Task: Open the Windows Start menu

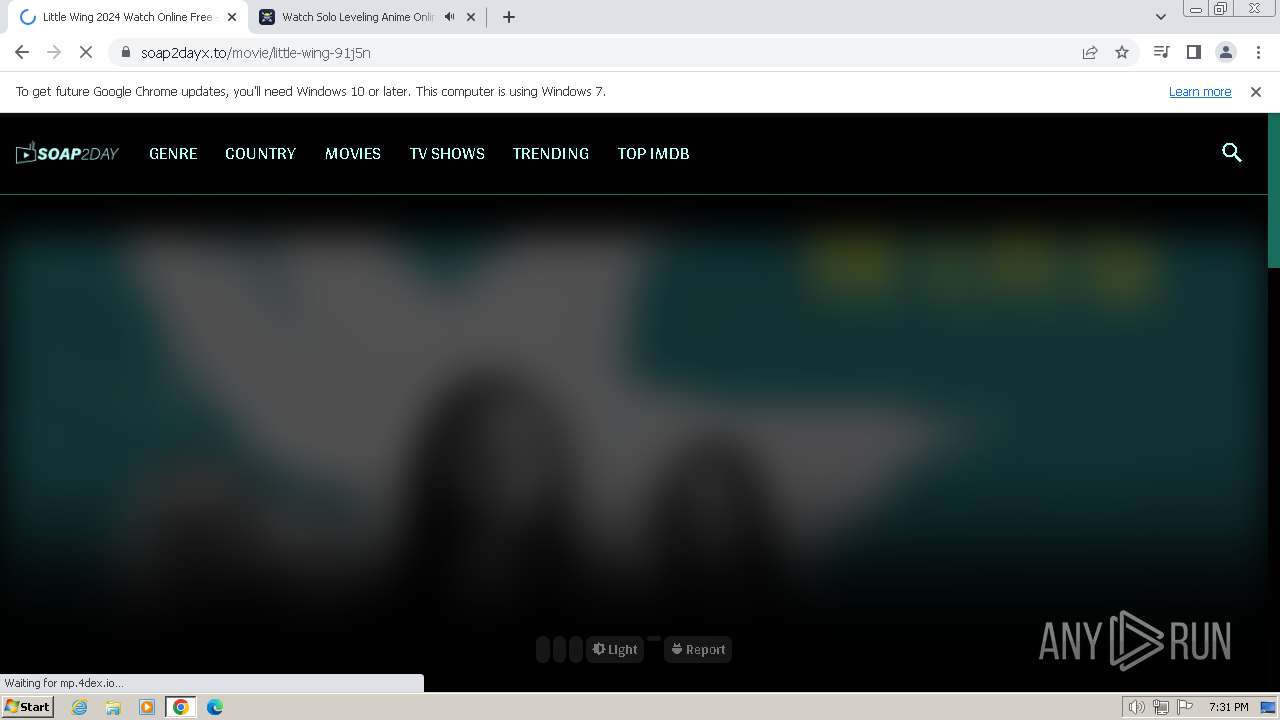Action: click(27, 707)
